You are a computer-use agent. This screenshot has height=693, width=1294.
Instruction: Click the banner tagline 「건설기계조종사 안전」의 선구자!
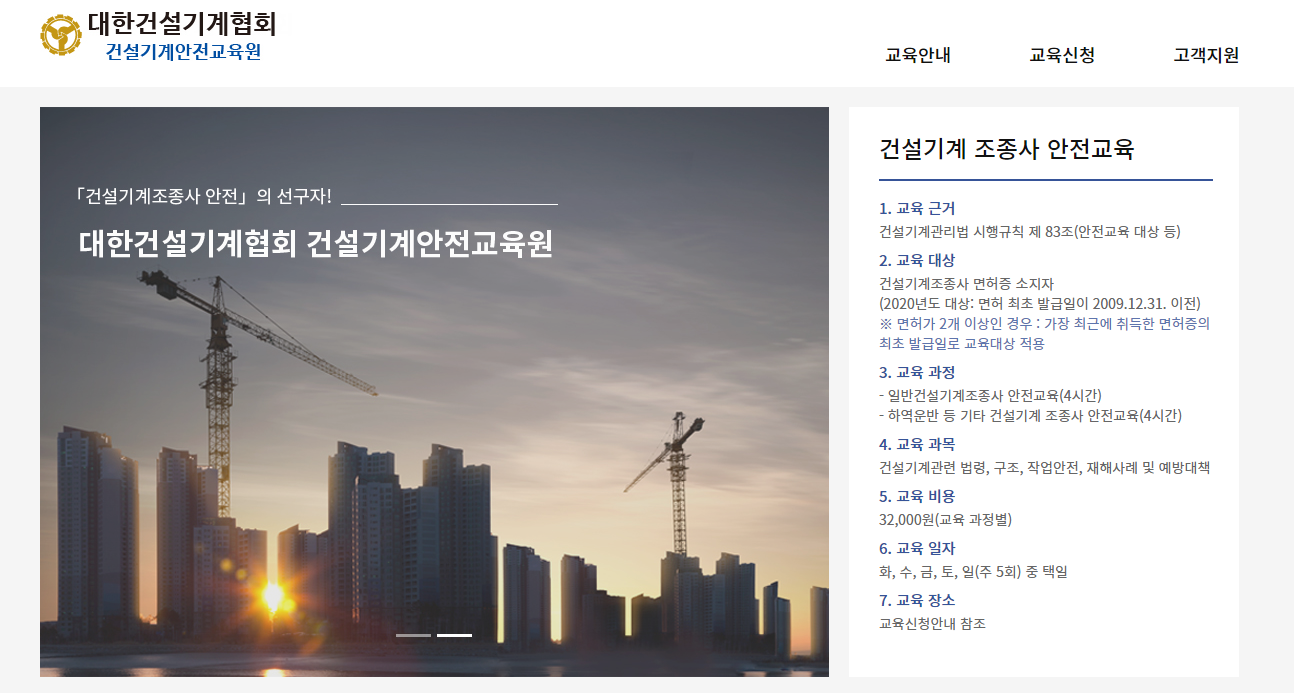click(x=203, y=195)
